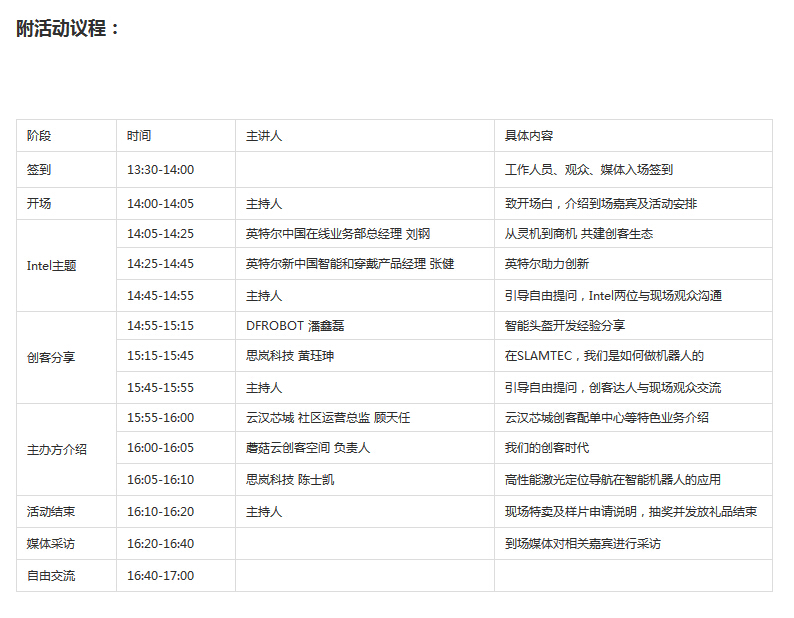
Task: Select the 16:40-17:00 time cell
Action: (x=160, y=576)
